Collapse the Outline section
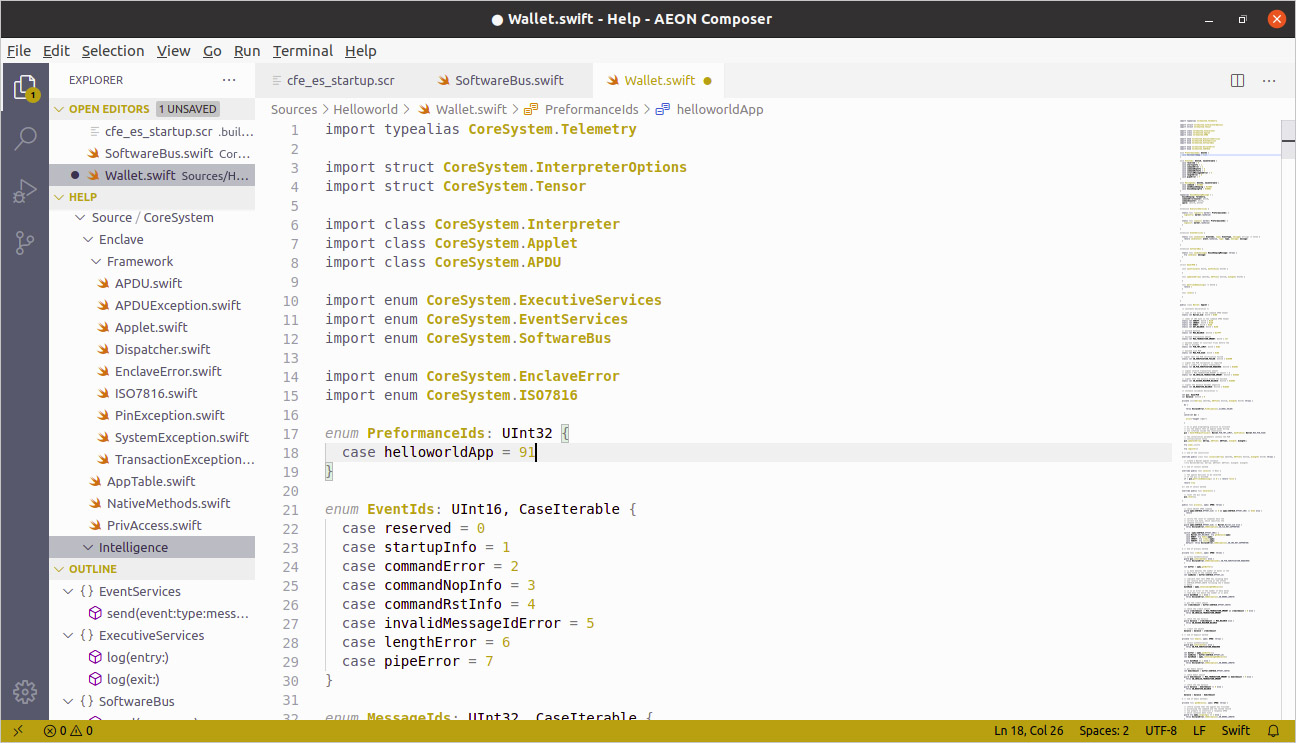This screenshot has width=1296, height=743. [60, 569]
